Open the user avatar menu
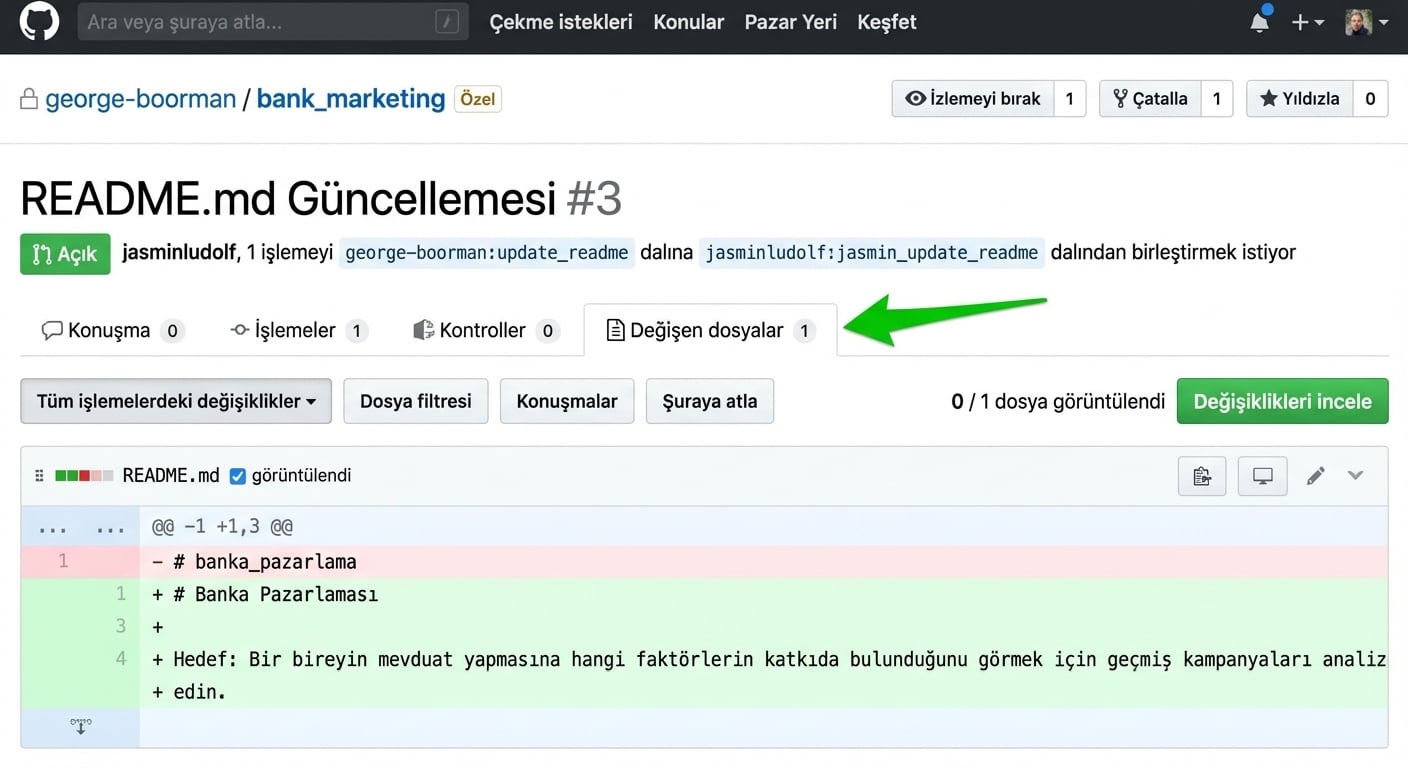Viewport: 1408px width, 768px height. pos(1366,22)
